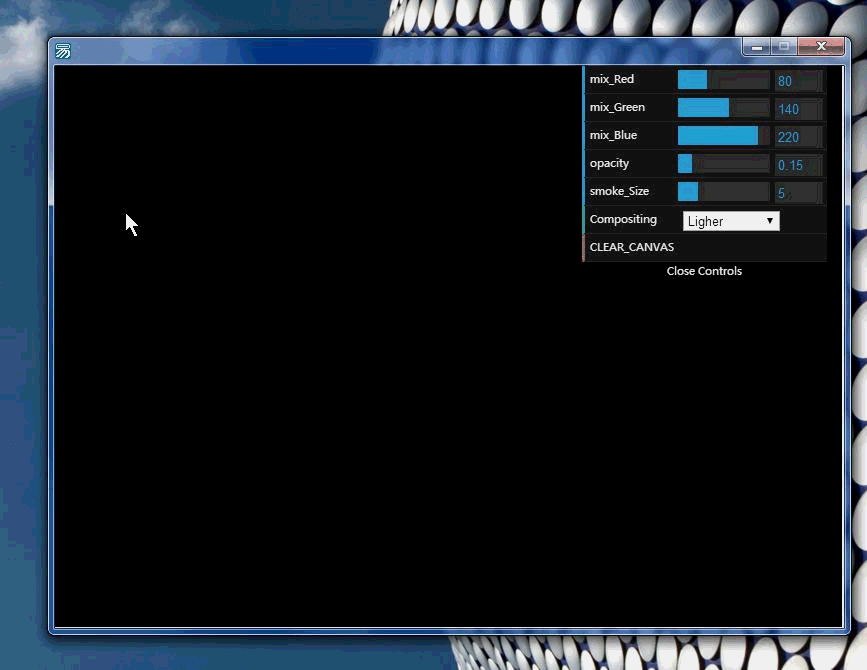
Task: Maximize the application window
Action: (x=784, y=47)
